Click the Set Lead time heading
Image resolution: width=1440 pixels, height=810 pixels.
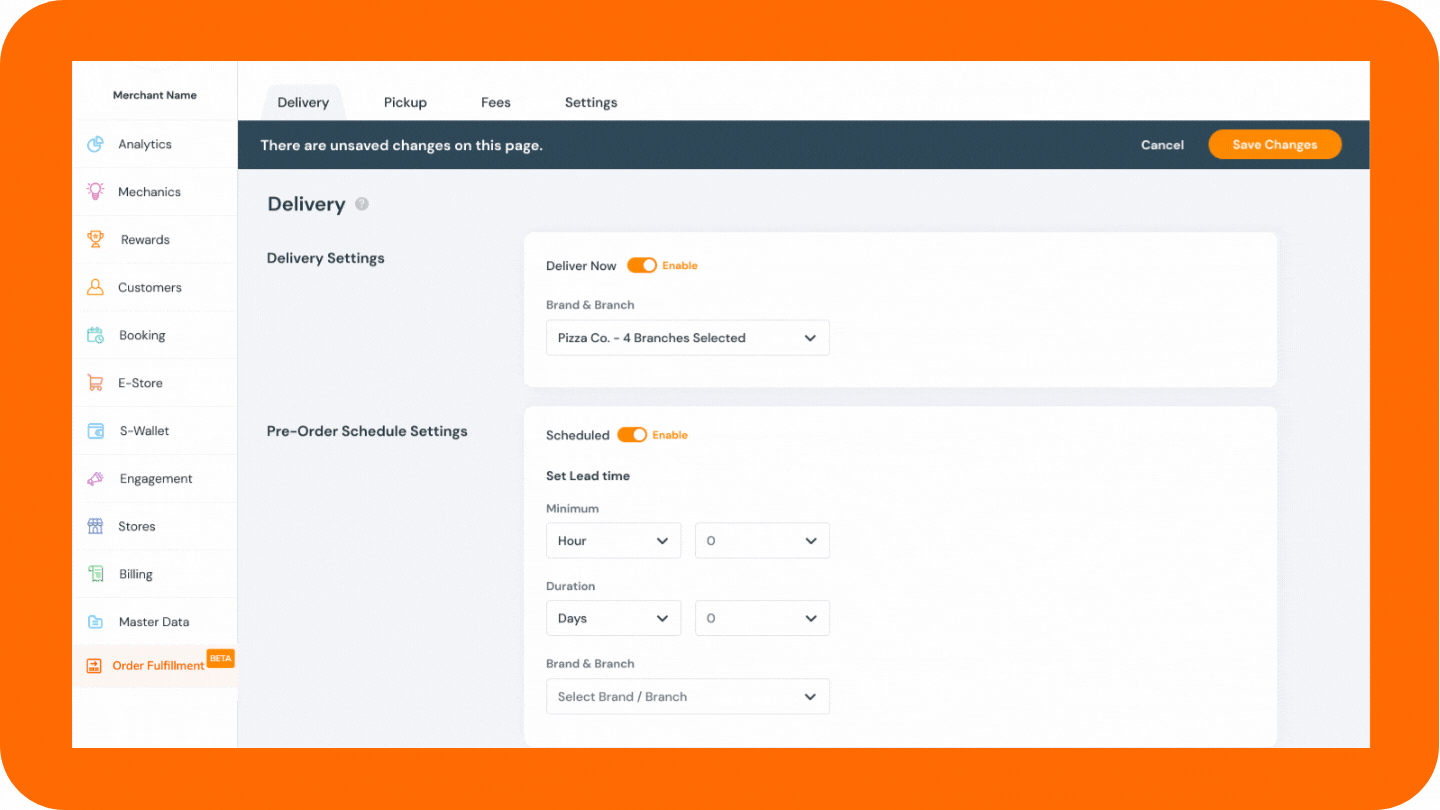point(588,476)
